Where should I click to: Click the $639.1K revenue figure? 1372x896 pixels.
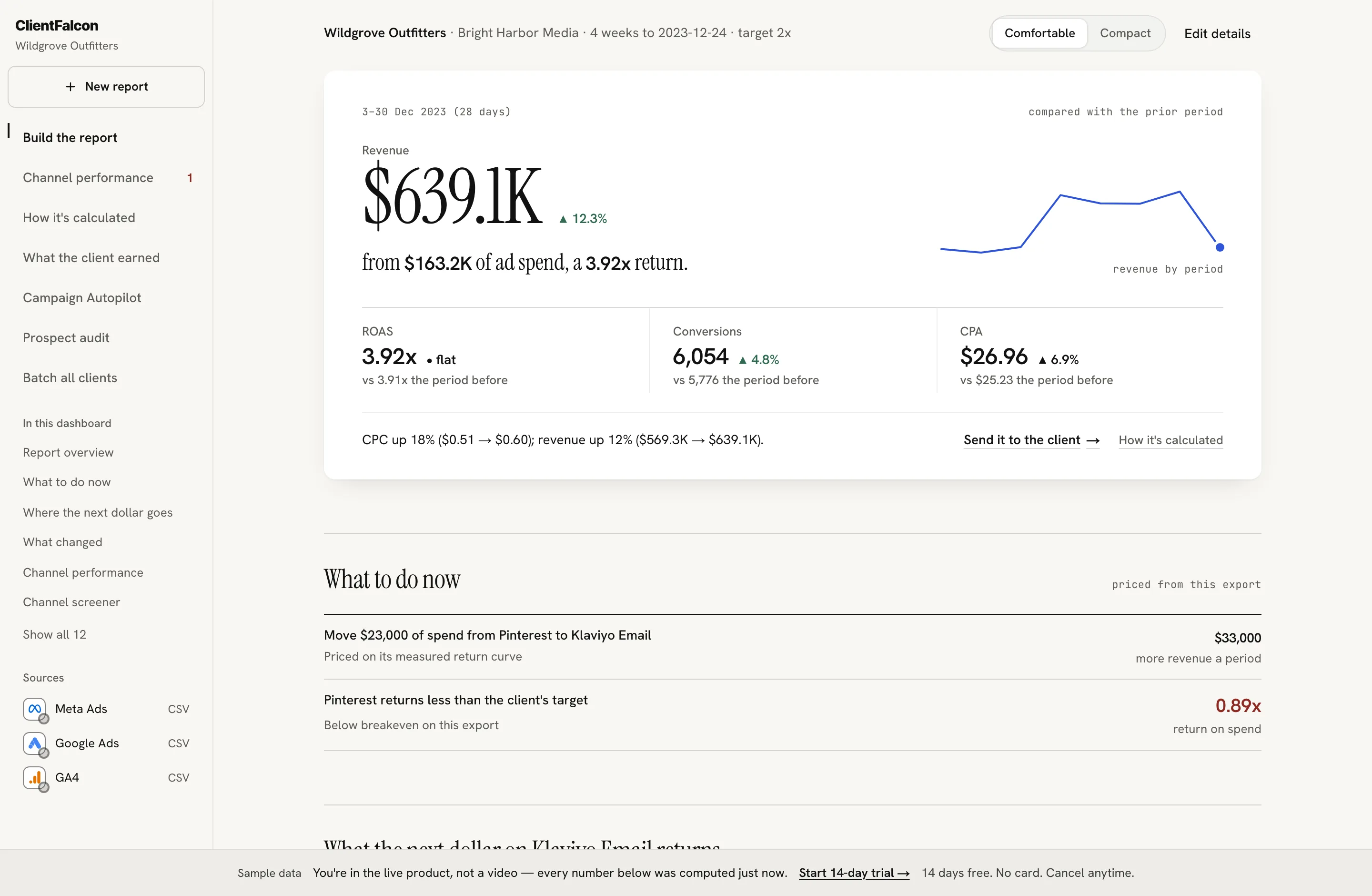(x=452, y=195)
